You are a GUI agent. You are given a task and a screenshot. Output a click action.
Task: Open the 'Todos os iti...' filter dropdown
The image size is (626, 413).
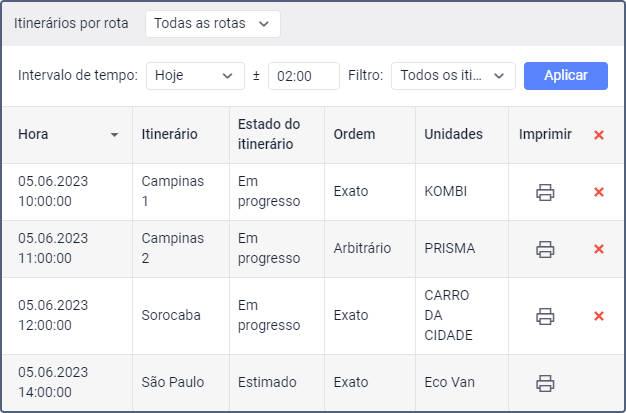point(452,76)
